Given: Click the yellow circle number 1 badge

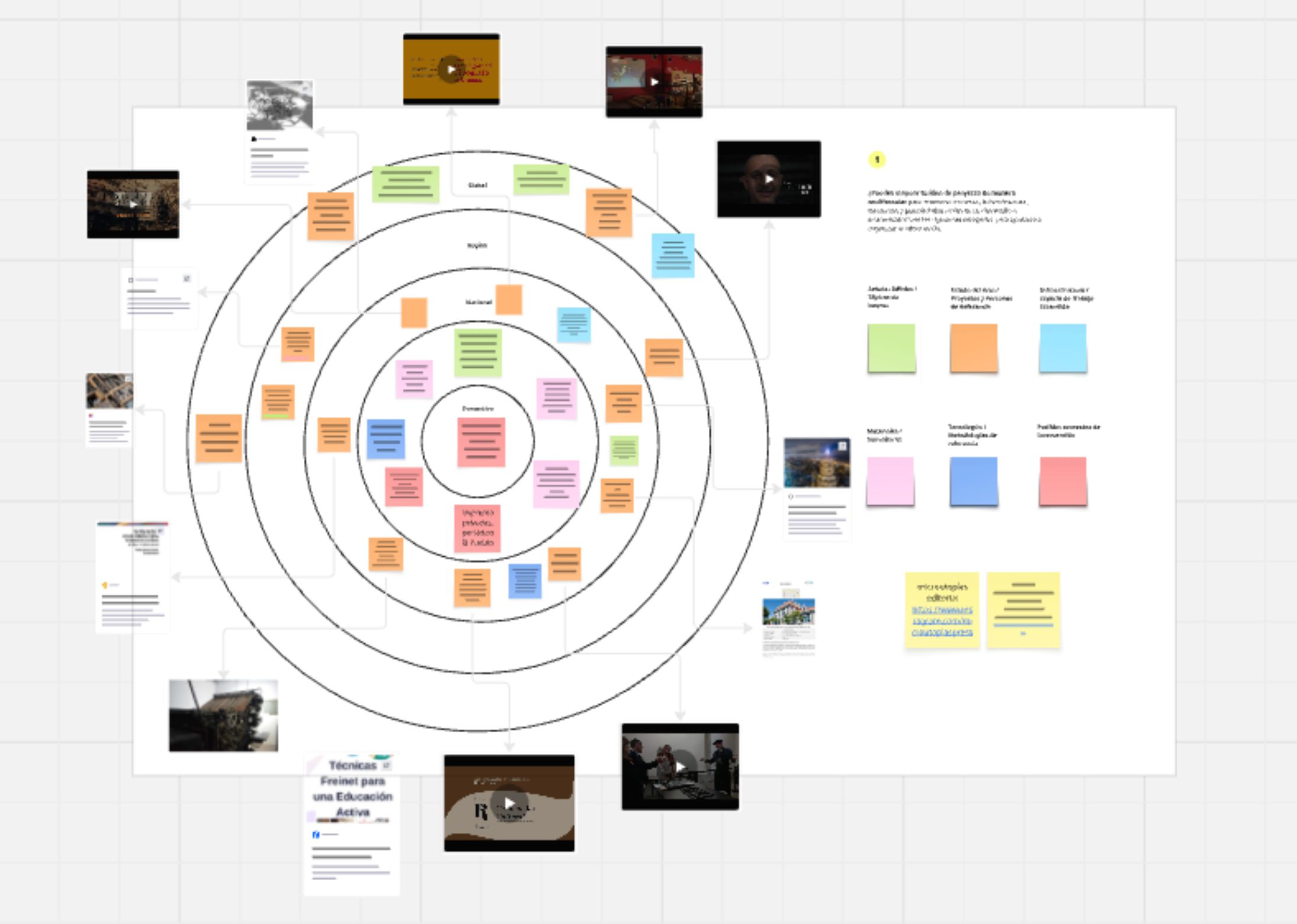Looking at the screenshot, I should coord(877,159).
